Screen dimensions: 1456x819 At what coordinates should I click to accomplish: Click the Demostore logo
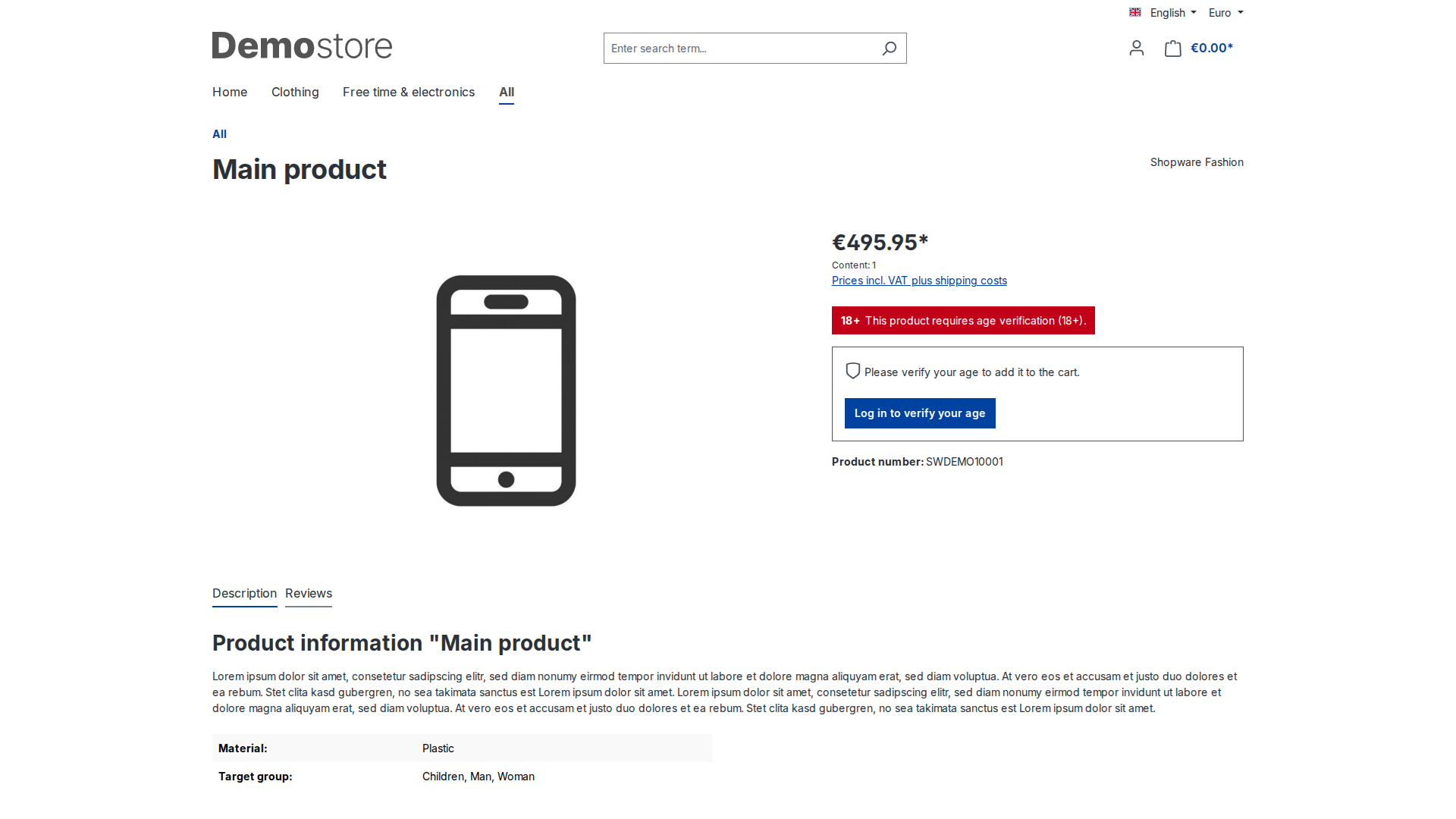coord(302,45)
